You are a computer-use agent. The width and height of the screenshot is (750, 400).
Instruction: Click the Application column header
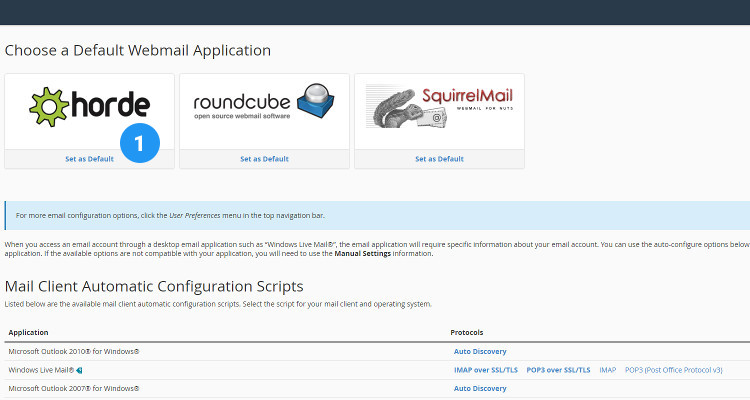coord(28,332)
